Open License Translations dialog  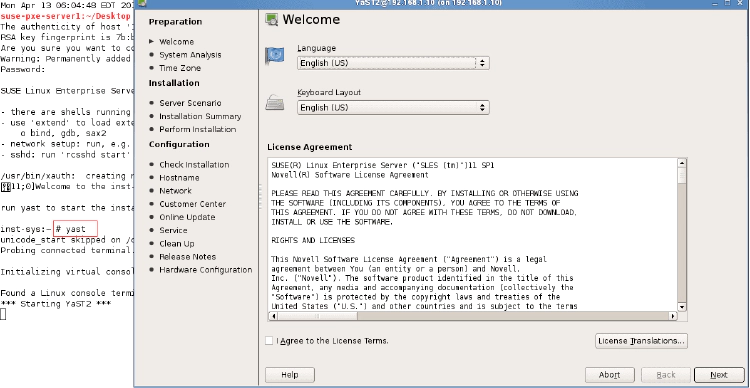[641, 341]
